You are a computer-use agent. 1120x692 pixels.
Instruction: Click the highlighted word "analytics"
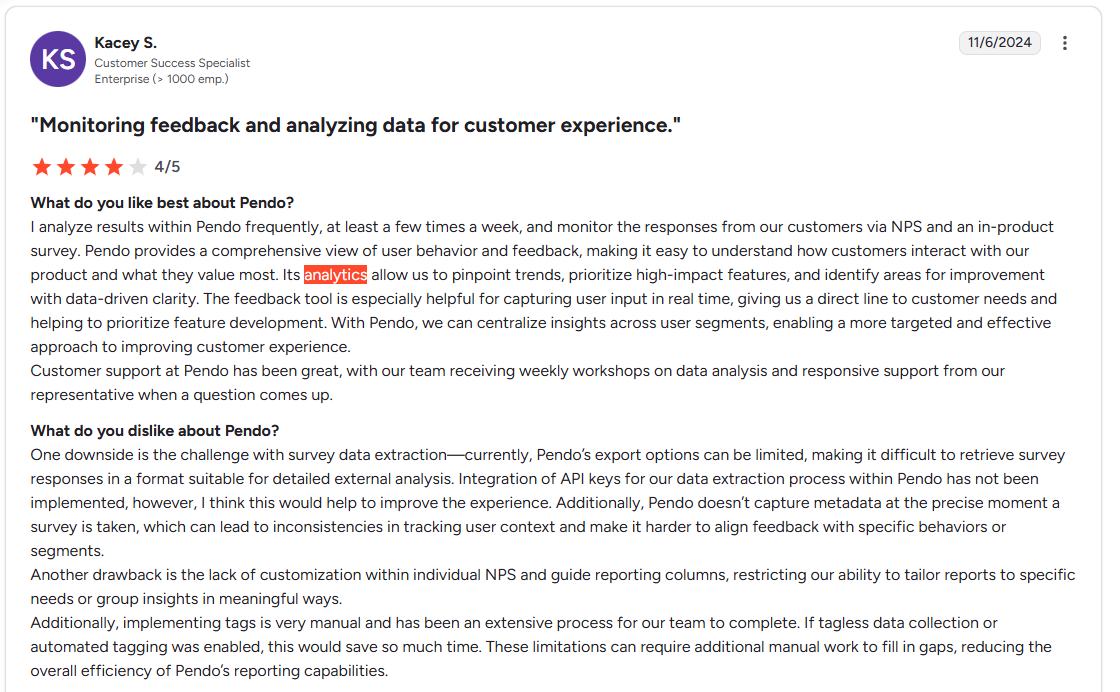pos(335,275)
